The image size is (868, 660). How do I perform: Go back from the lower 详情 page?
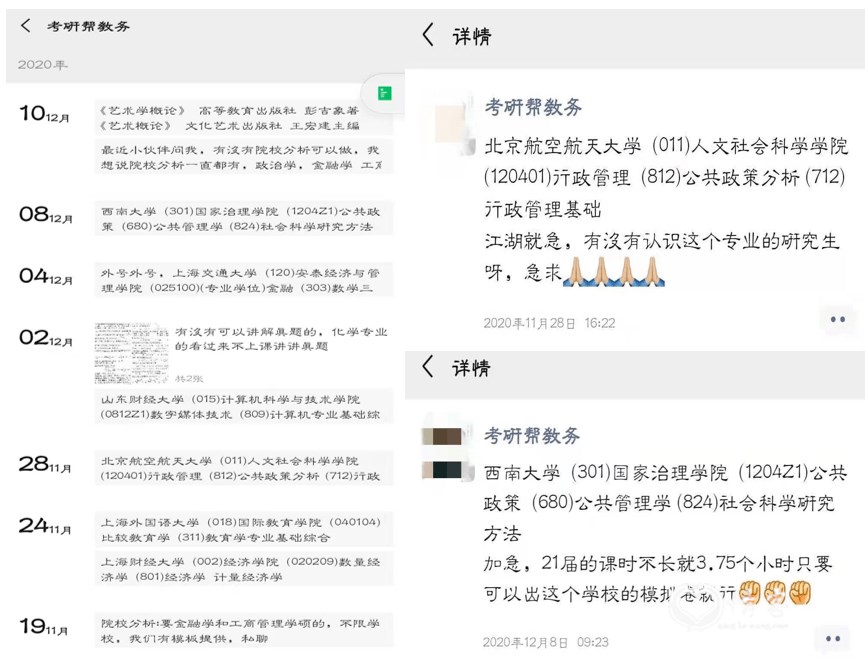click(x=427, y=366)
